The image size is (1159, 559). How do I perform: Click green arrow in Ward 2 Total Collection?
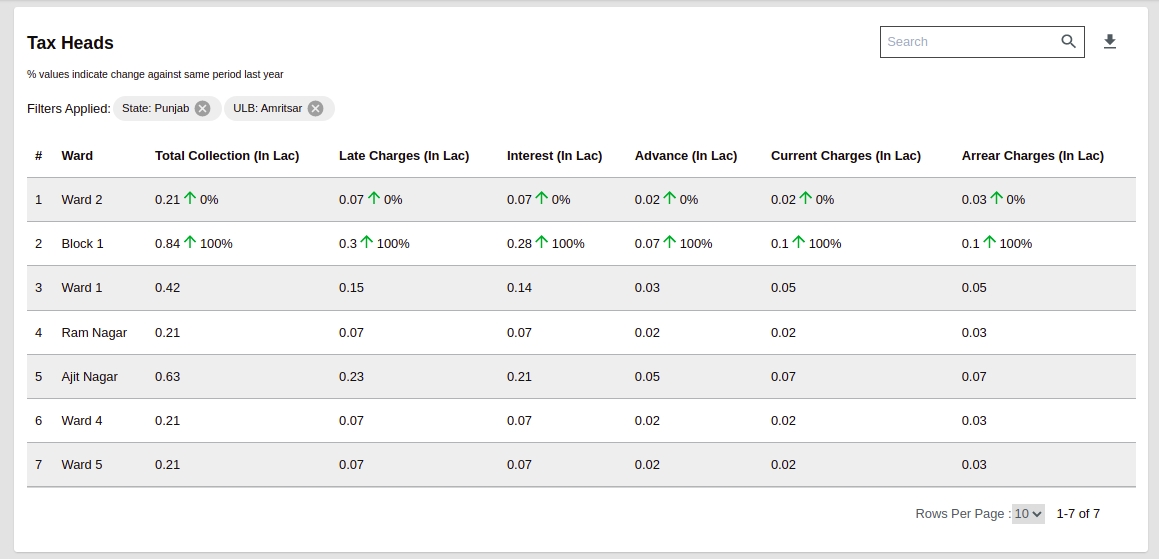(x=190, y=199)
